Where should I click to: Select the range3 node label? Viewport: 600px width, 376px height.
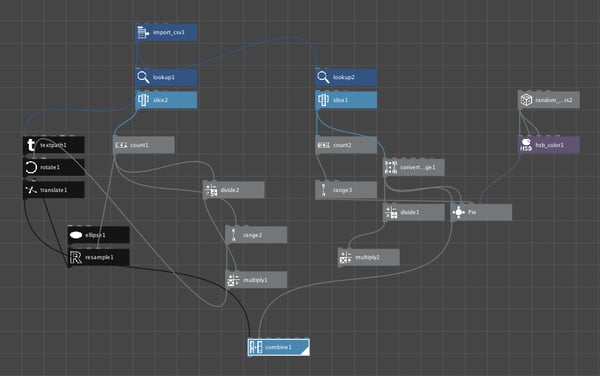coord(342,190)
